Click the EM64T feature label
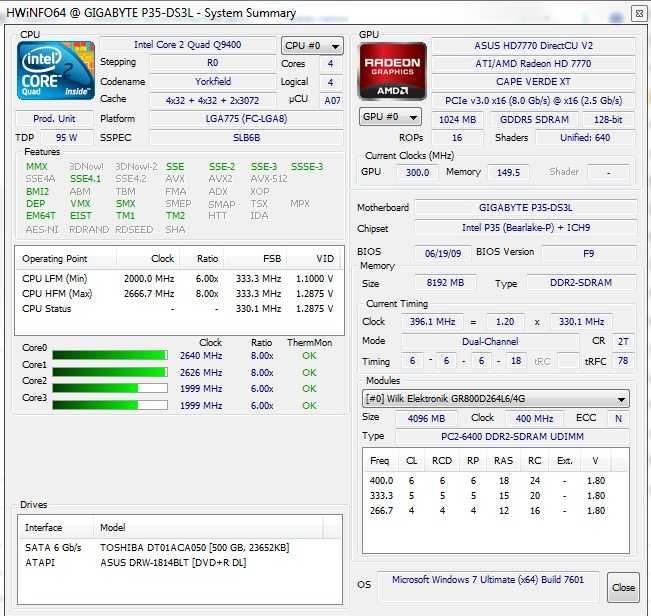The height and width of the screenshot is (616, 651). pyautogui.click(x=40, y=216)
